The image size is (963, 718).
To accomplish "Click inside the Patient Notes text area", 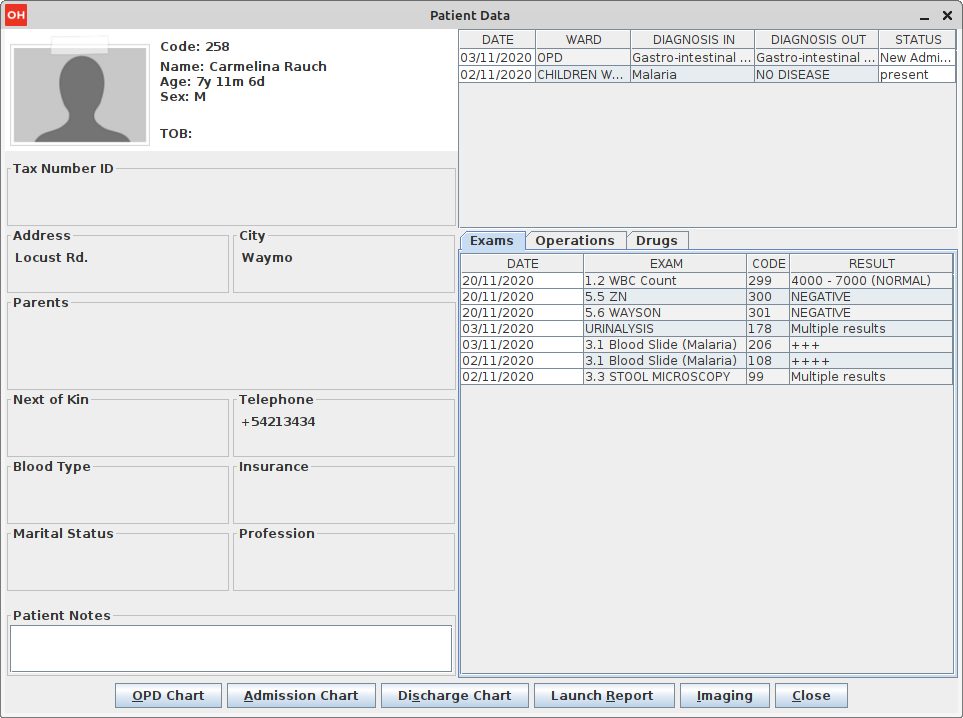I will [x=231, y=648].
